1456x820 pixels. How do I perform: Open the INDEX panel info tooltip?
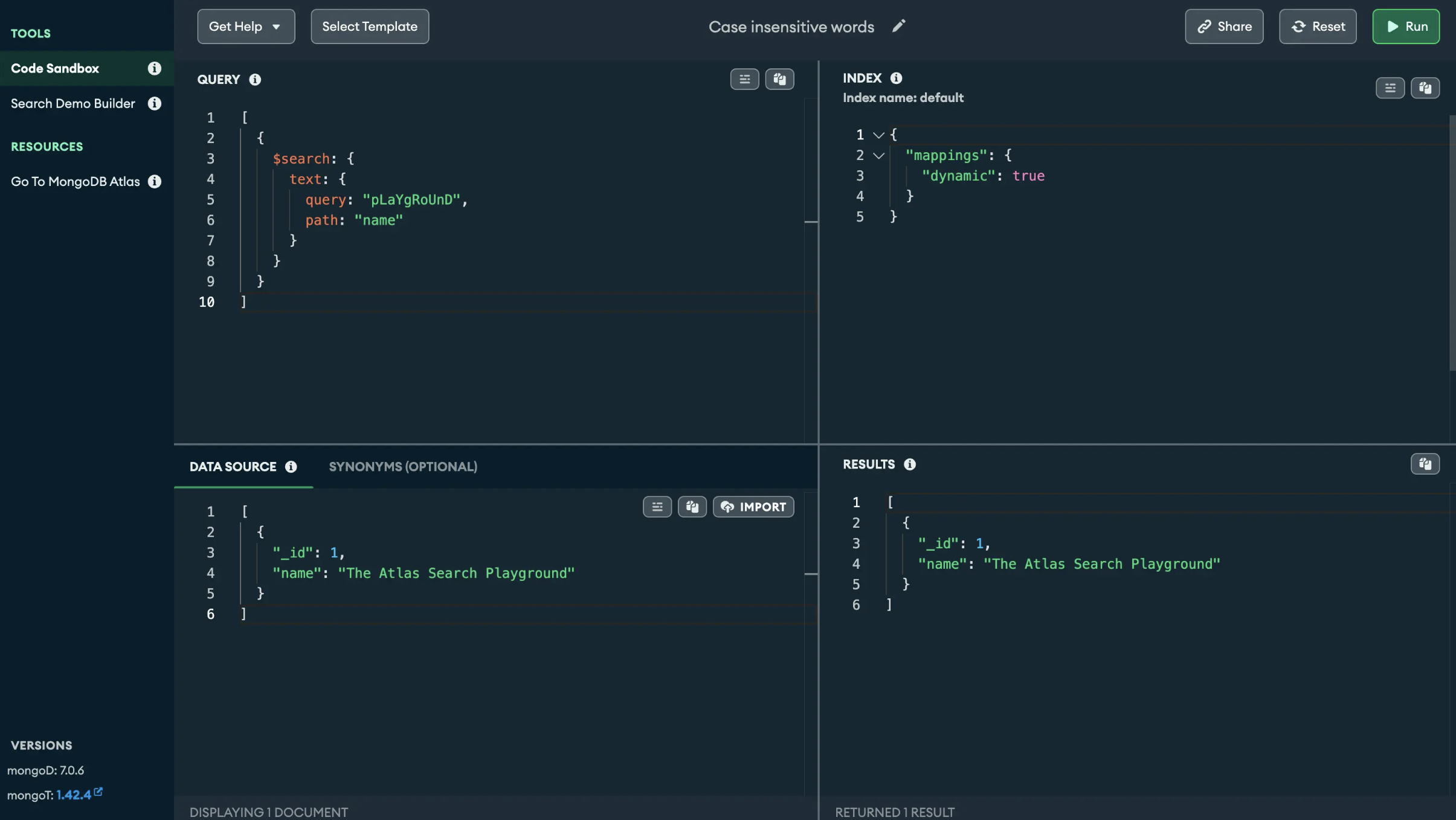point(896,77)
